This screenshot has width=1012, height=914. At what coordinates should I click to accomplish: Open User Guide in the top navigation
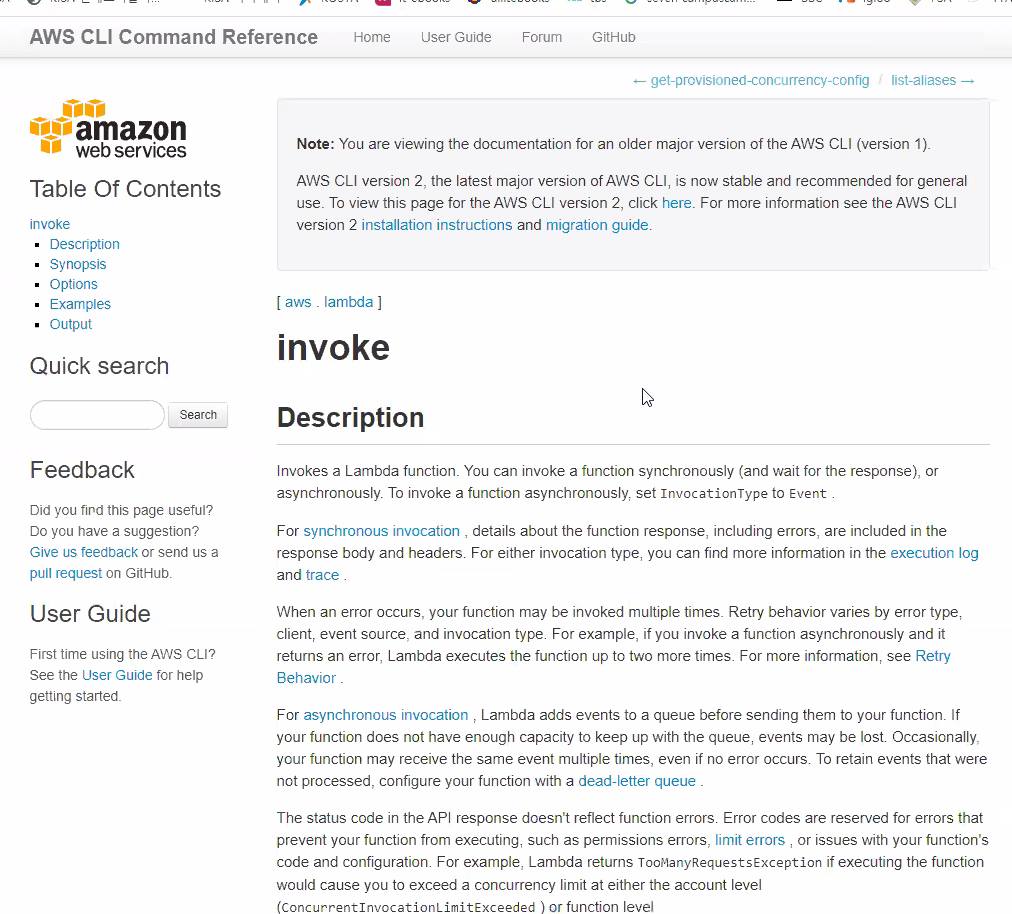(456, 37)
